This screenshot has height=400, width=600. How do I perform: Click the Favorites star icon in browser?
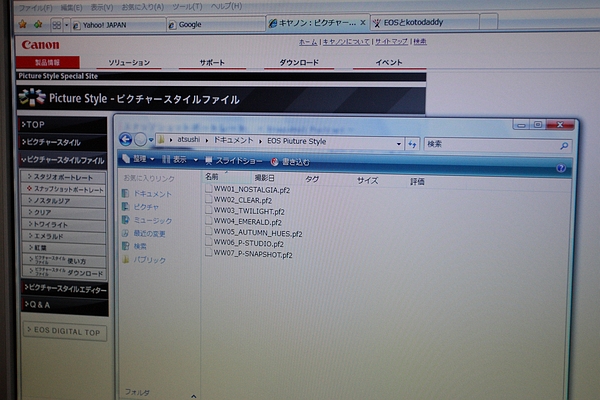pos(23,24)
